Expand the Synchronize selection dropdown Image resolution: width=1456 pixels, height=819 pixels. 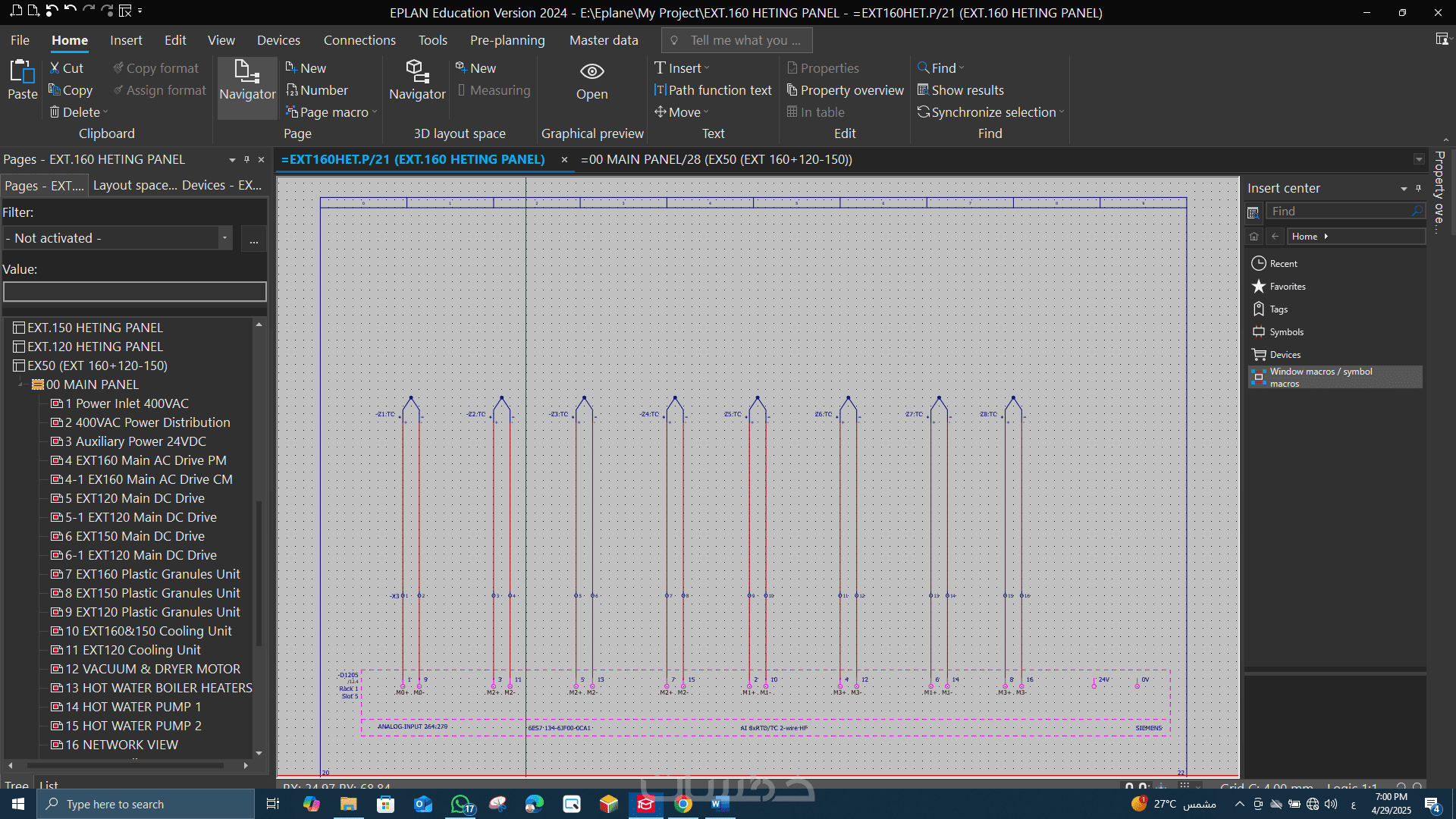click(x=1062, y=112)
